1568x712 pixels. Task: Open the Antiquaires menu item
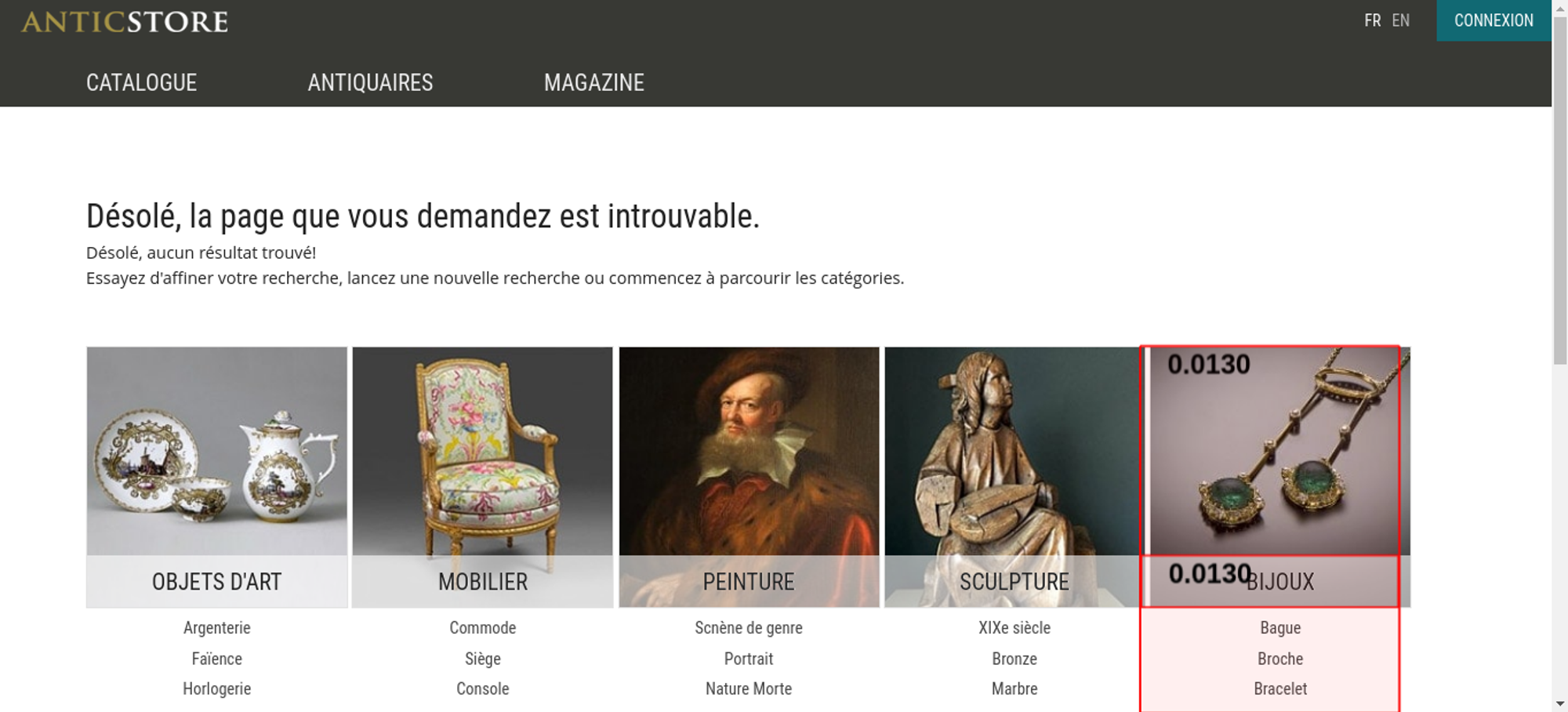tap(370, 82)
